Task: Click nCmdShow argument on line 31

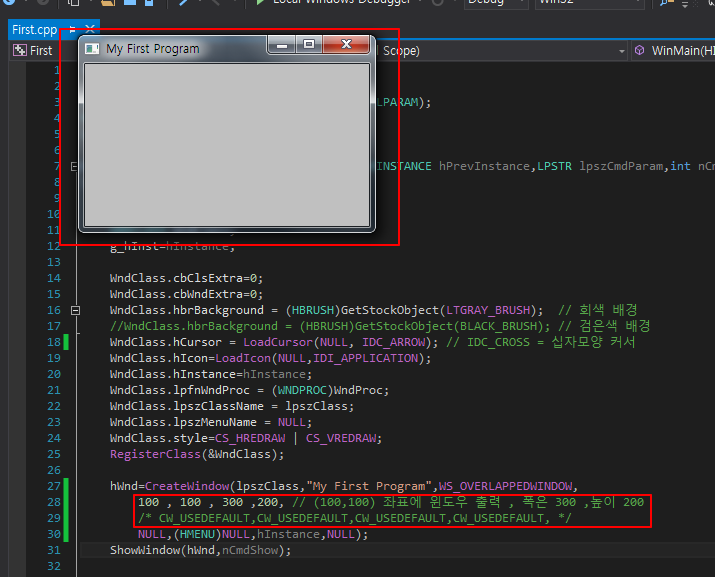Action: click(250, 550)
